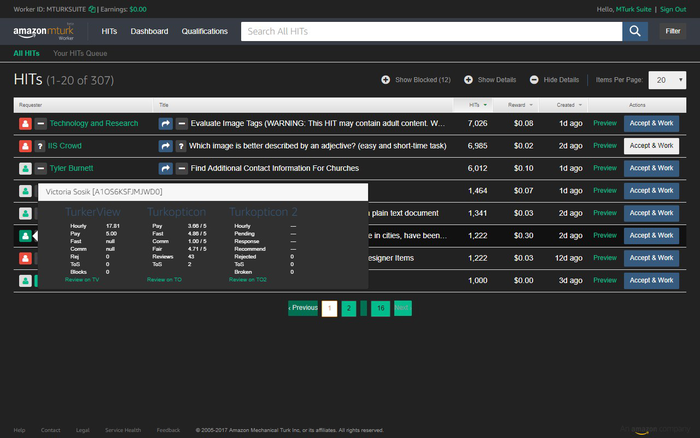Viewport: 700px width, 438px height.
Task: Open Items Per Page dropdown
Action: click(667, 80)
